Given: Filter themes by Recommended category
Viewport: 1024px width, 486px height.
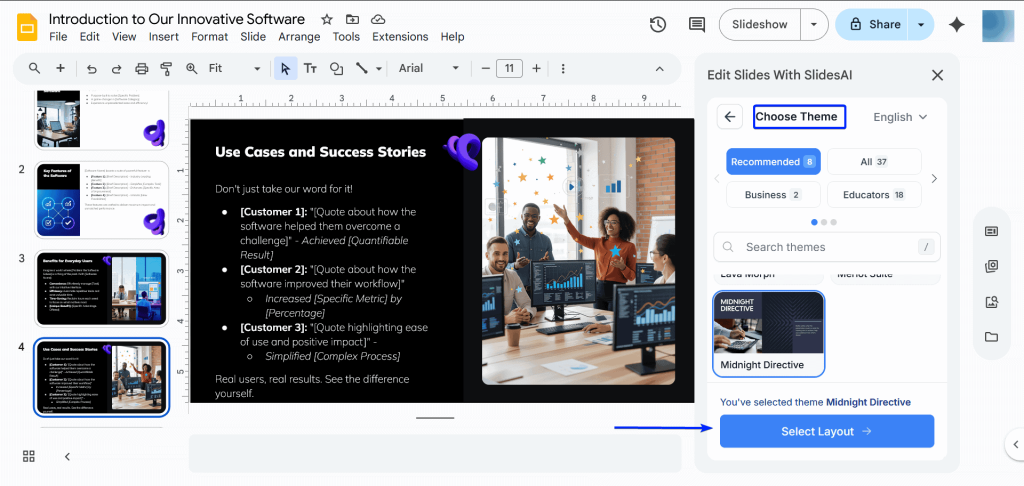Looking at the screenshot, I should tap(773, 162).
